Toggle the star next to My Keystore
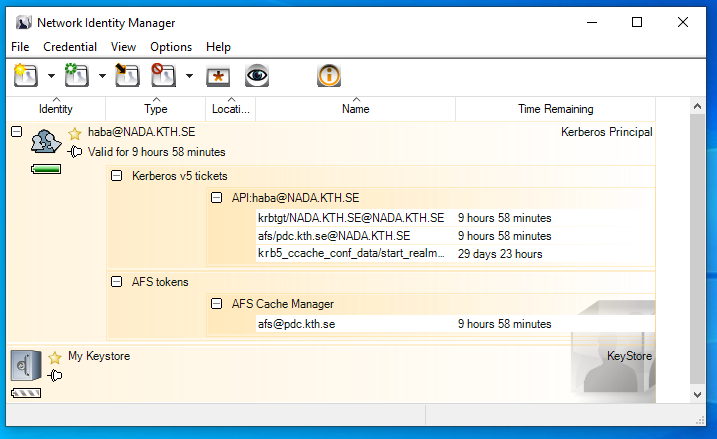This screenshot has height=439, width=717. (x=55, y=357)
